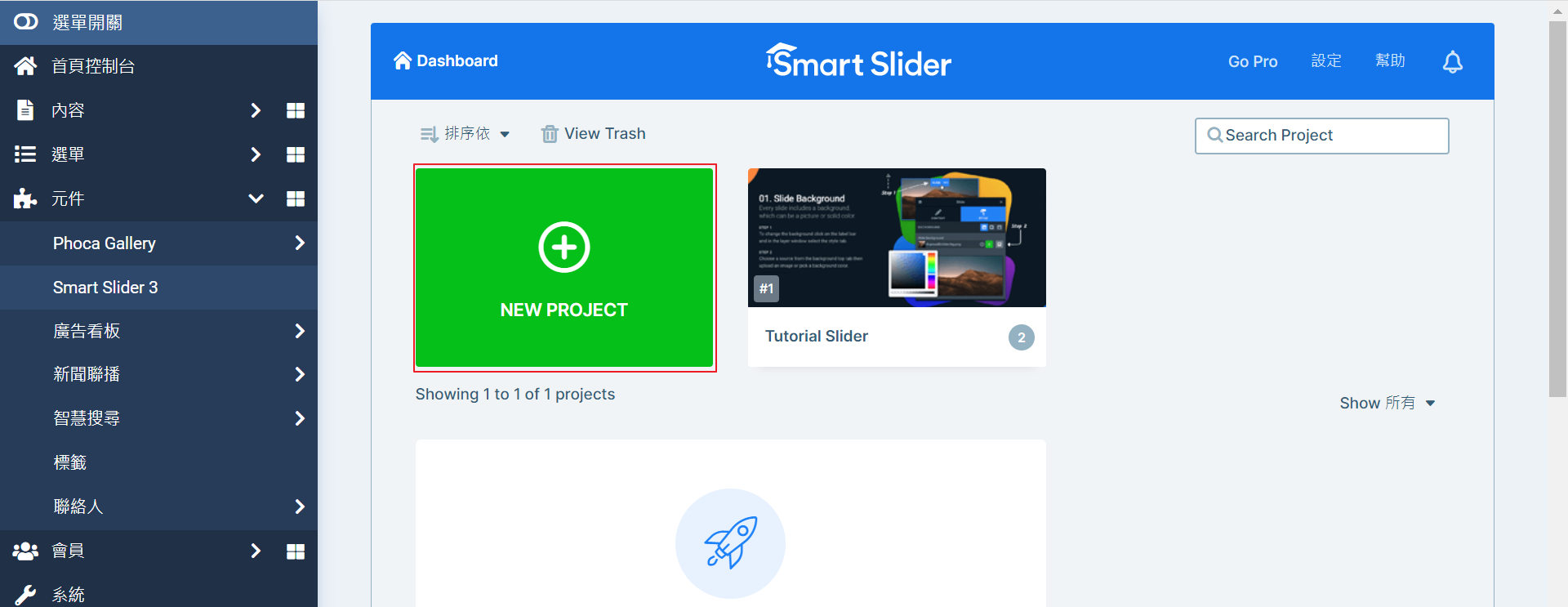Click the Go Pro link
The width and height of the screenshot is (1568, 607).
[x=1253, y=61]
